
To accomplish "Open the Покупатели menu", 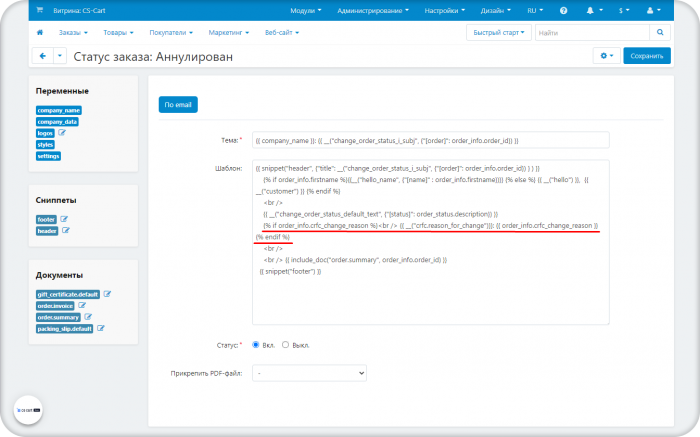I will click(x=171, y=33).
